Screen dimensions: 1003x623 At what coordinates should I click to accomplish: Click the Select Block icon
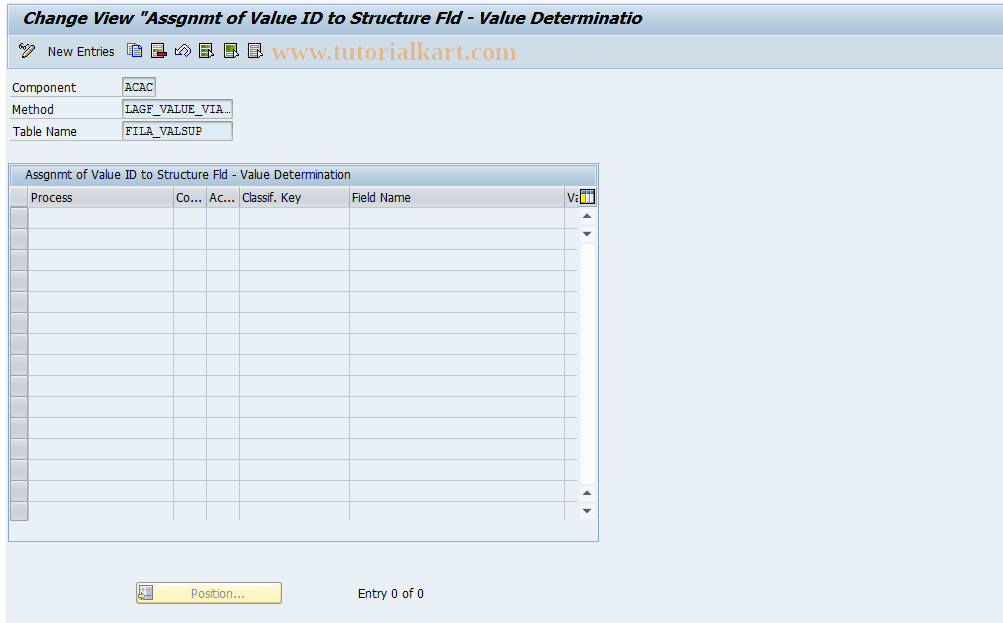pos(231,51)
